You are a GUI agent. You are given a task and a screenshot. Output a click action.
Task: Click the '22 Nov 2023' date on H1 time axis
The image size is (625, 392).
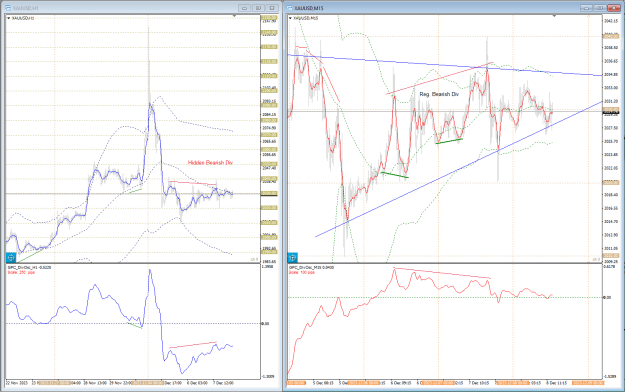18,383
